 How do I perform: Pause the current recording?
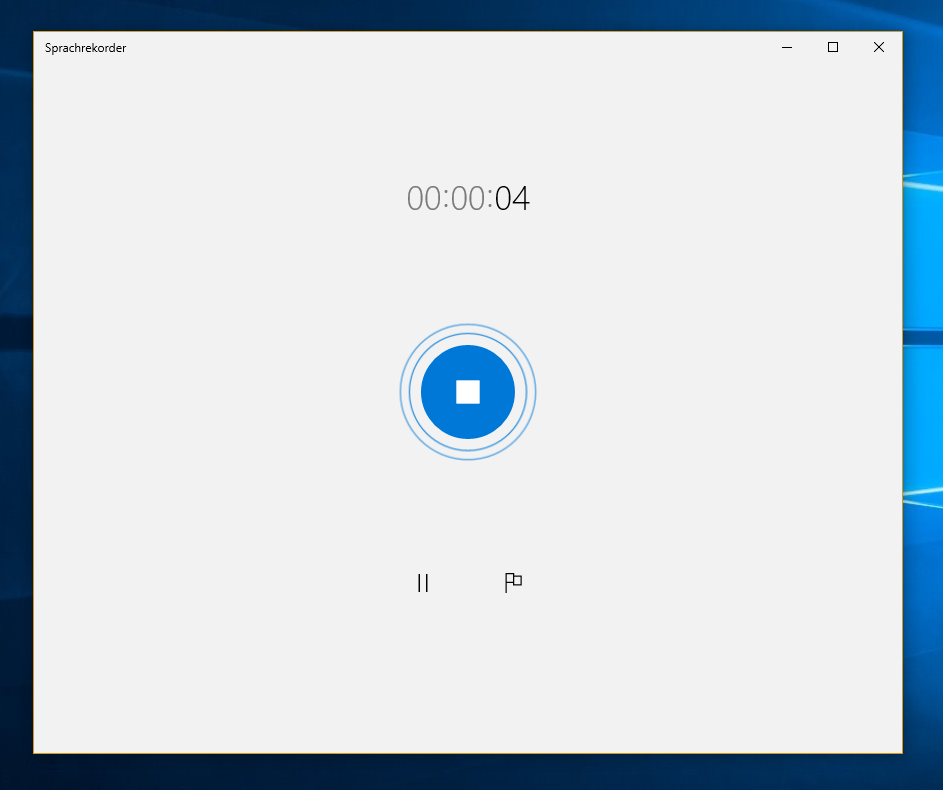click(423, 583)
